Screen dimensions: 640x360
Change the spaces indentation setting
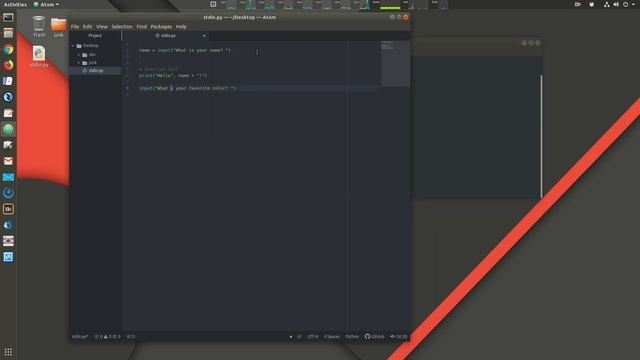(332, 337)
